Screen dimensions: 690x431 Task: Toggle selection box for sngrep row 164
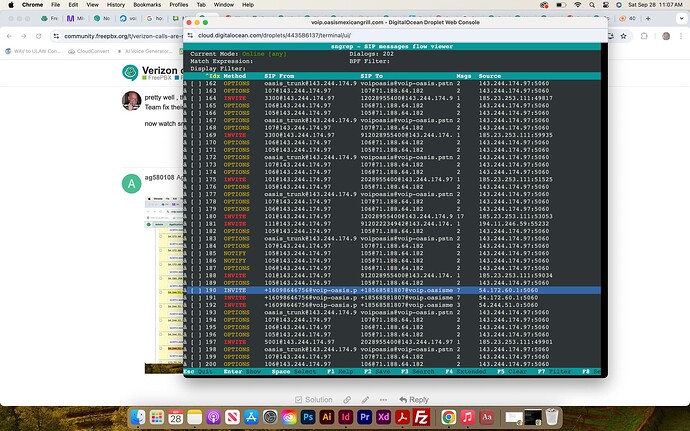point(196,98)
